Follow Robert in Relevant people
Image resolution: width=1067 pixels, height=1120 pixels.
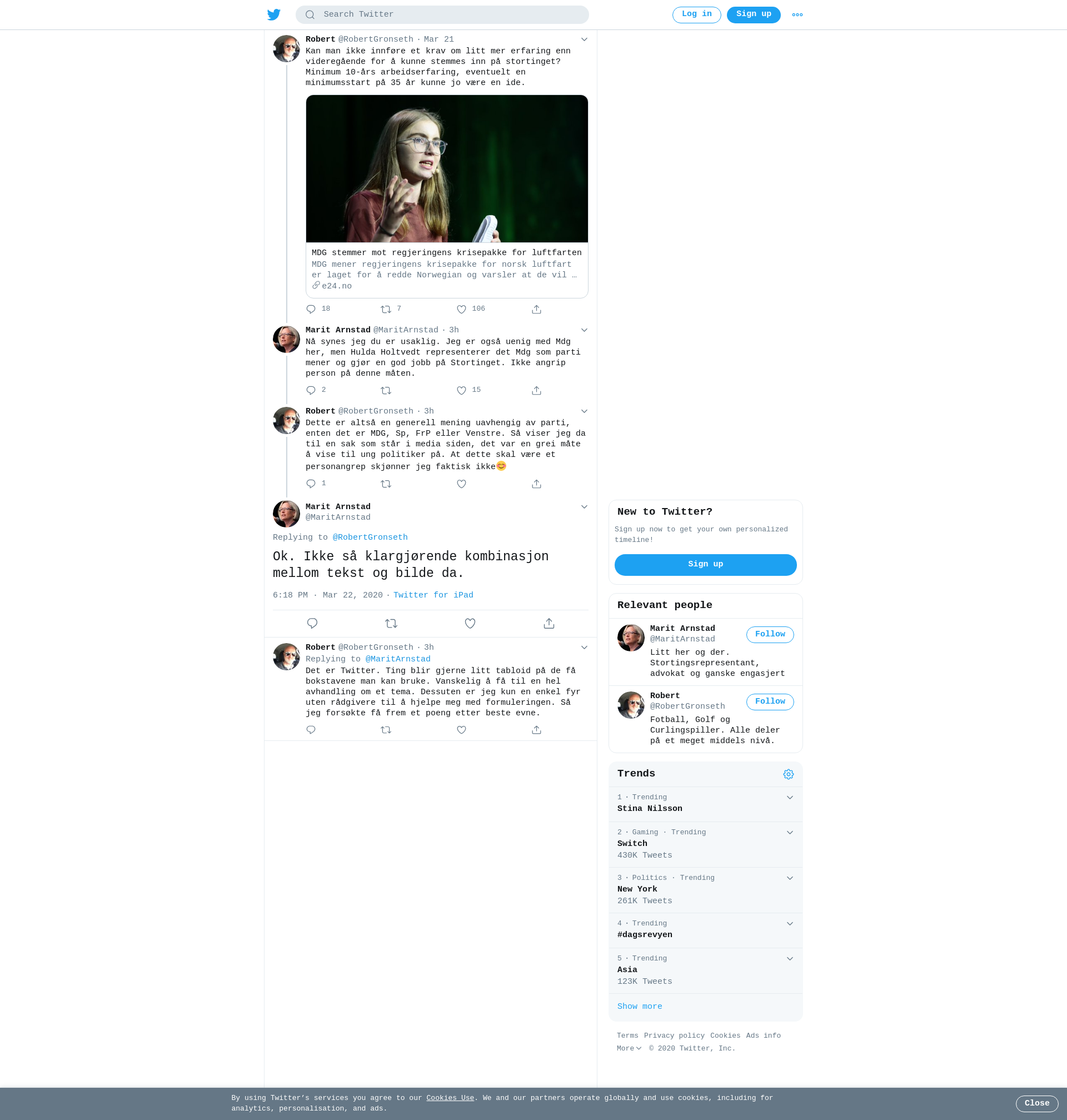click(x=770, y=702)
